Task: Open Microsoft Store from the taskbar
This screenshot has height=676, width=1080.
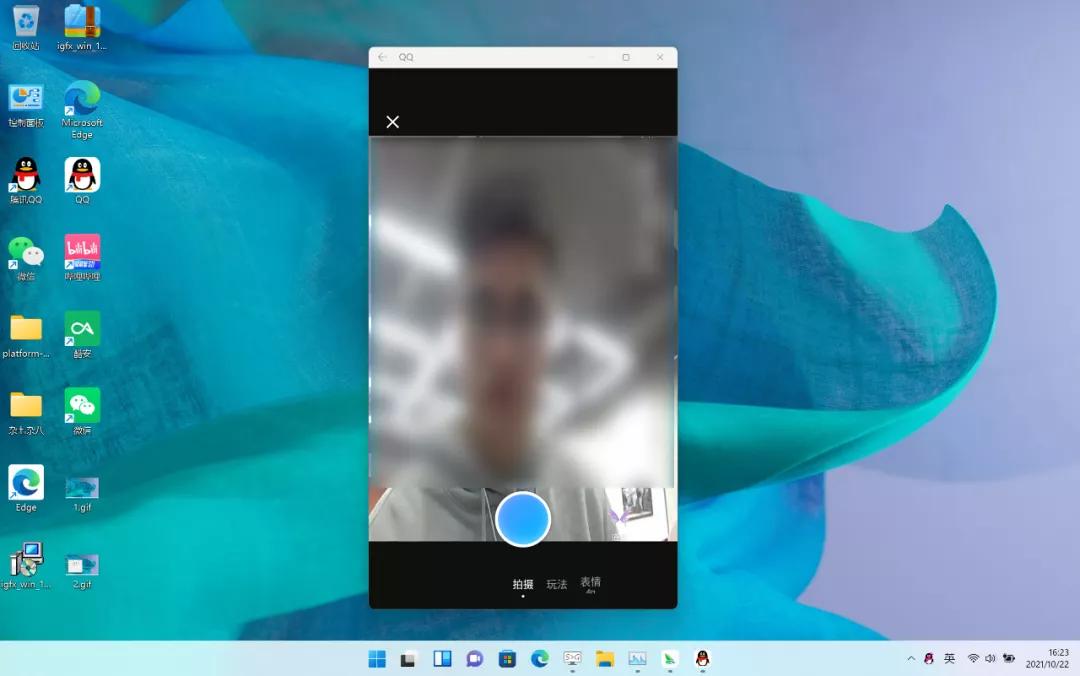Action: click(x=507, y=659)
